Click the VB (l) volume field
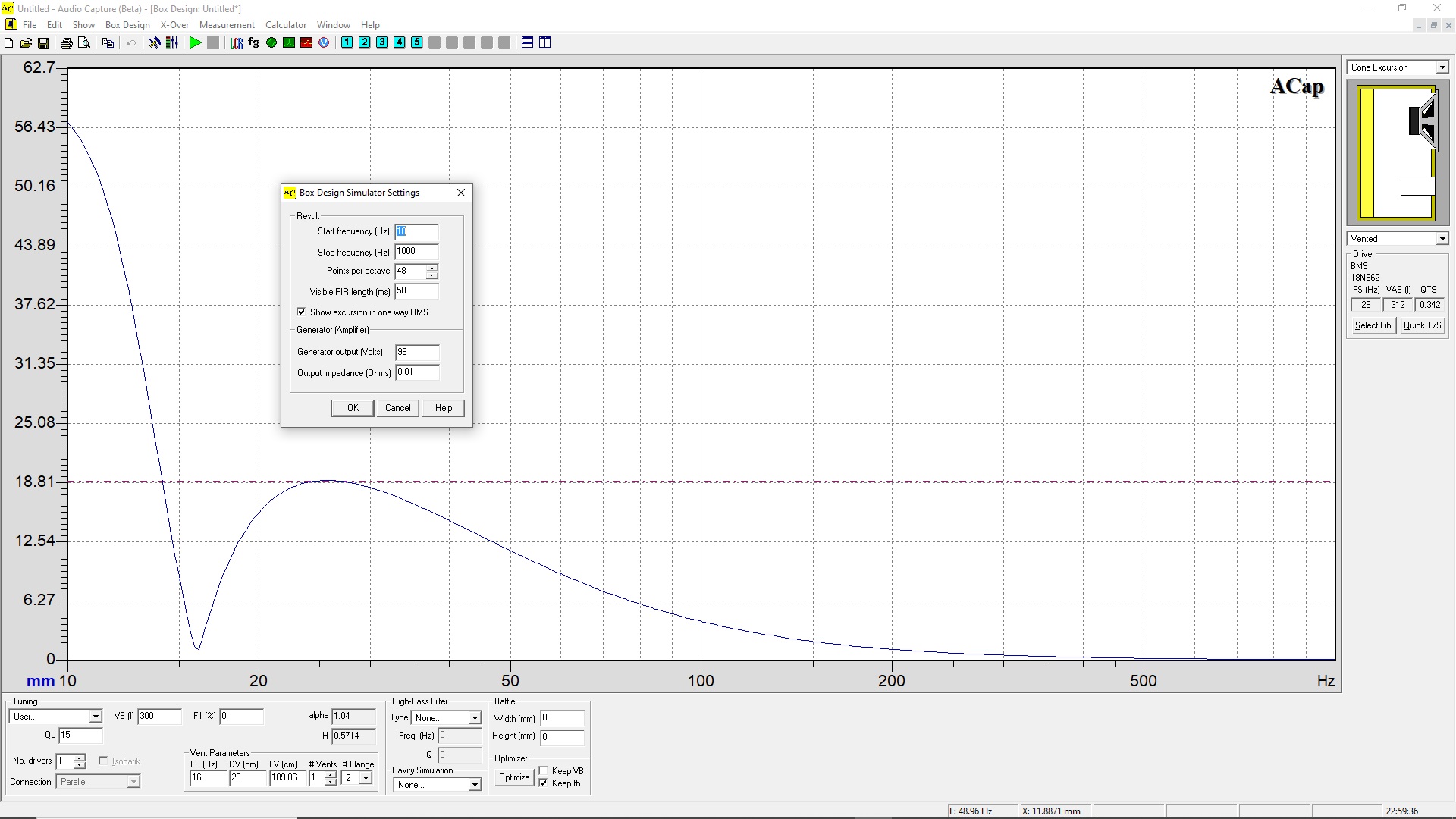 click(x=159, y=716)
